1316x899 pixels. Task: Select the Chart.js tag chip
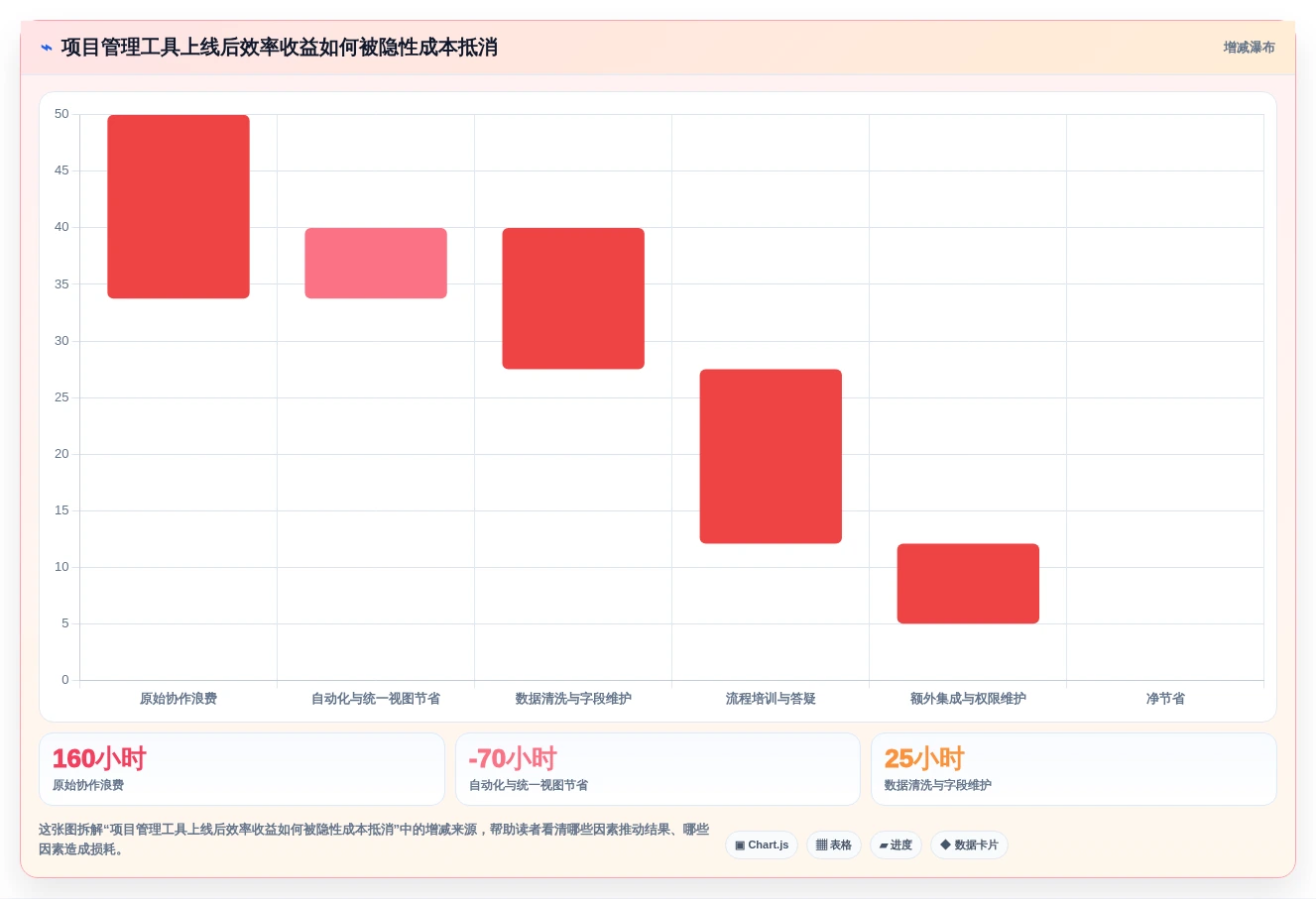pyautogui.click(x=762, y=845)
